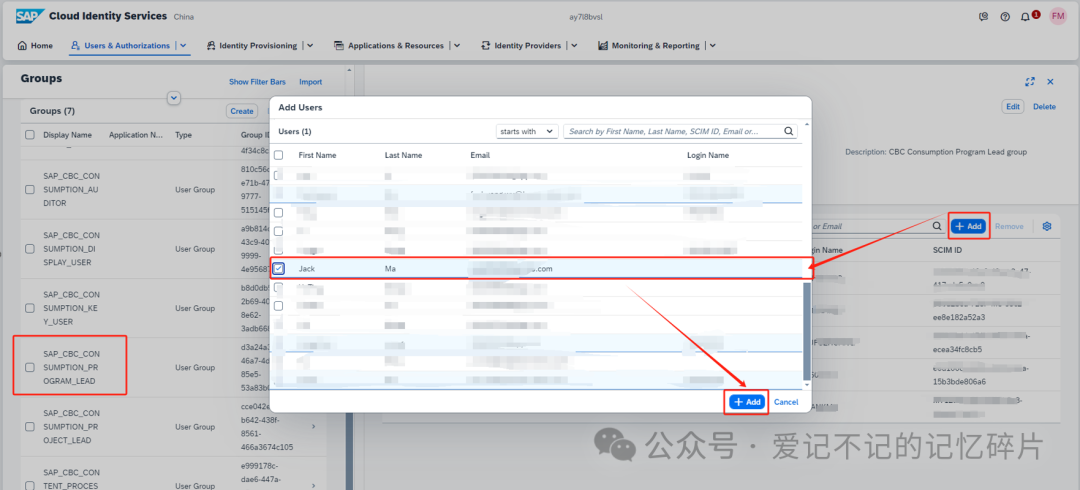Click the Applications & Resources icon

point(339,45)
